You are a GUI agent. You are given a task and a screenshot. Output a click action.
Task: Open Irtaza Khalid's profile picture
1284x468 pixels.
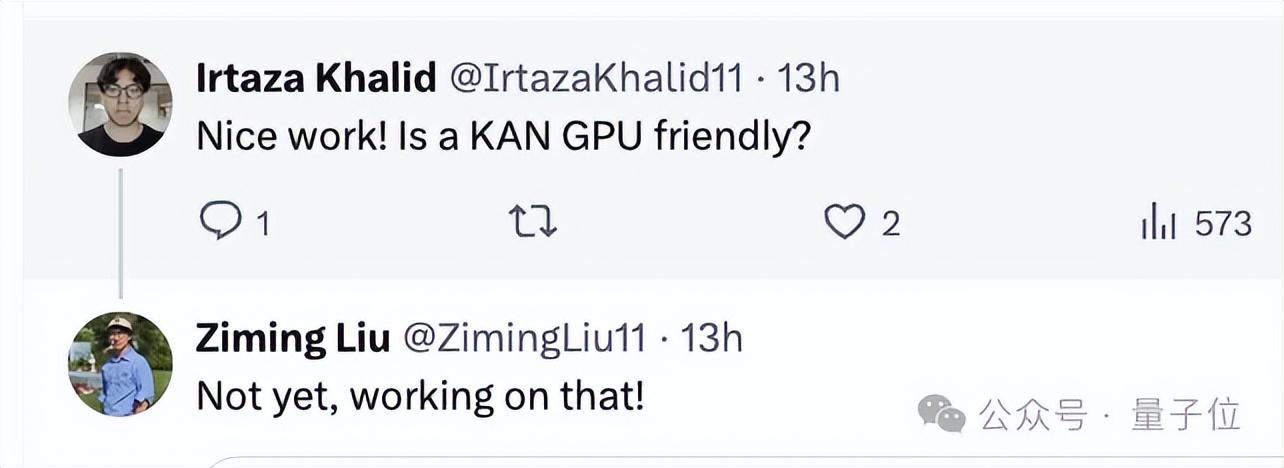(120, 104)
